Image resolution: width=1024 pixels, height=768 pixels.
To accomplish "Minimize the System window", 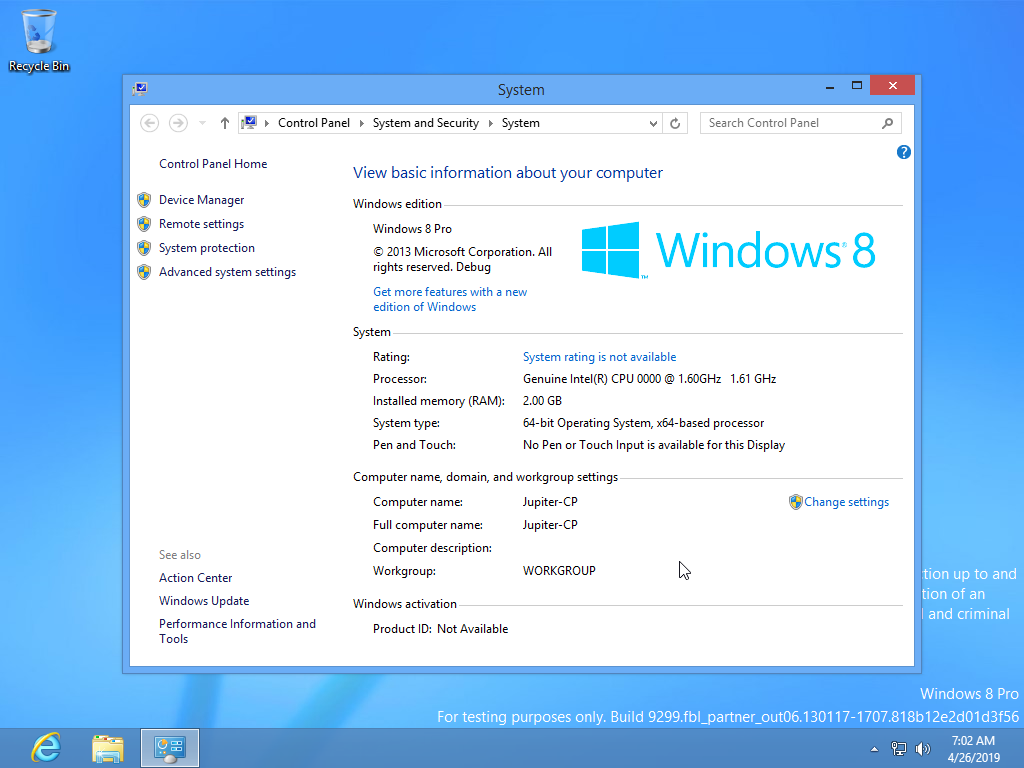I will click(830, 86).
